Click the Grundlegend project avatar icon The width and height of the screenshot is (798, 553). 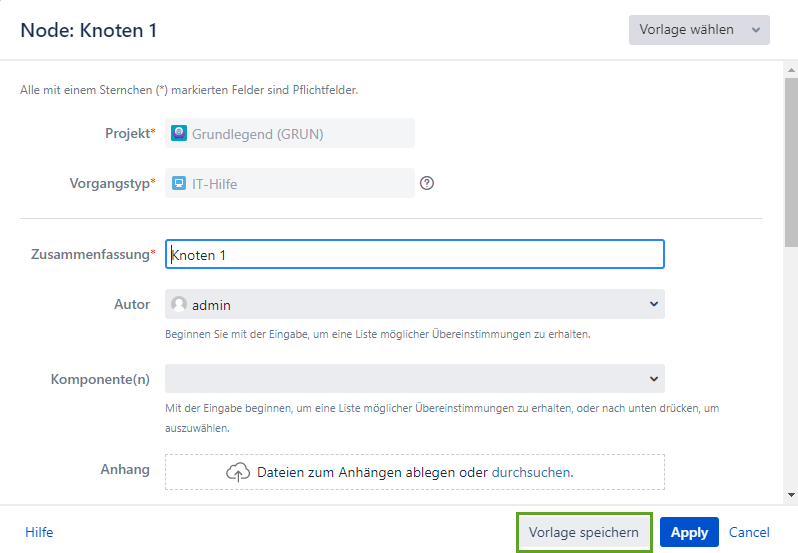click(179, 133)
